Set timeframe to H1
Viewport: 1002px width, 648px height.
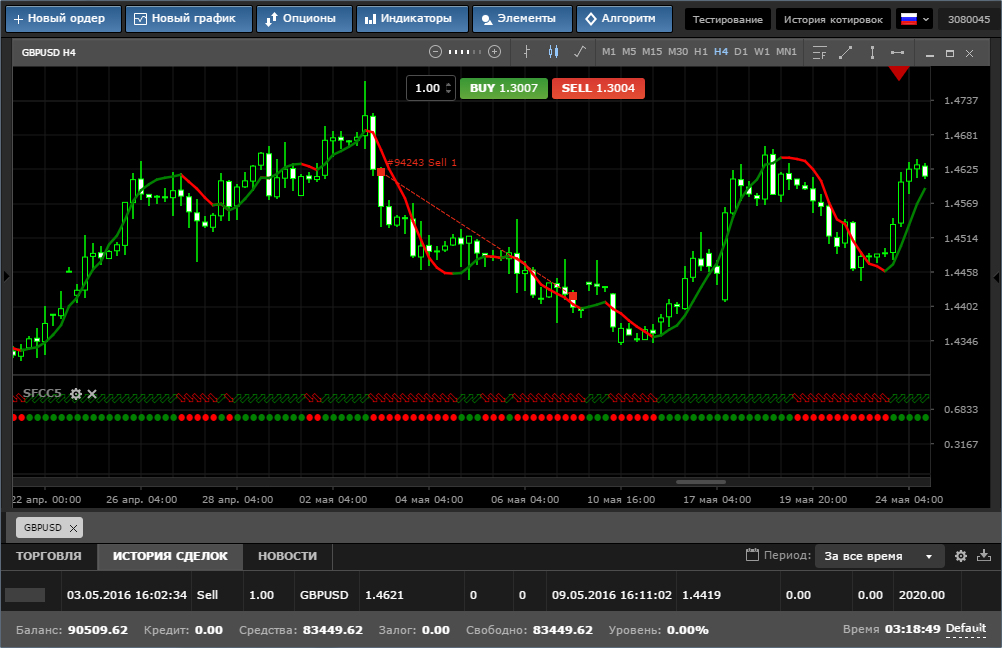coord(701,52)
